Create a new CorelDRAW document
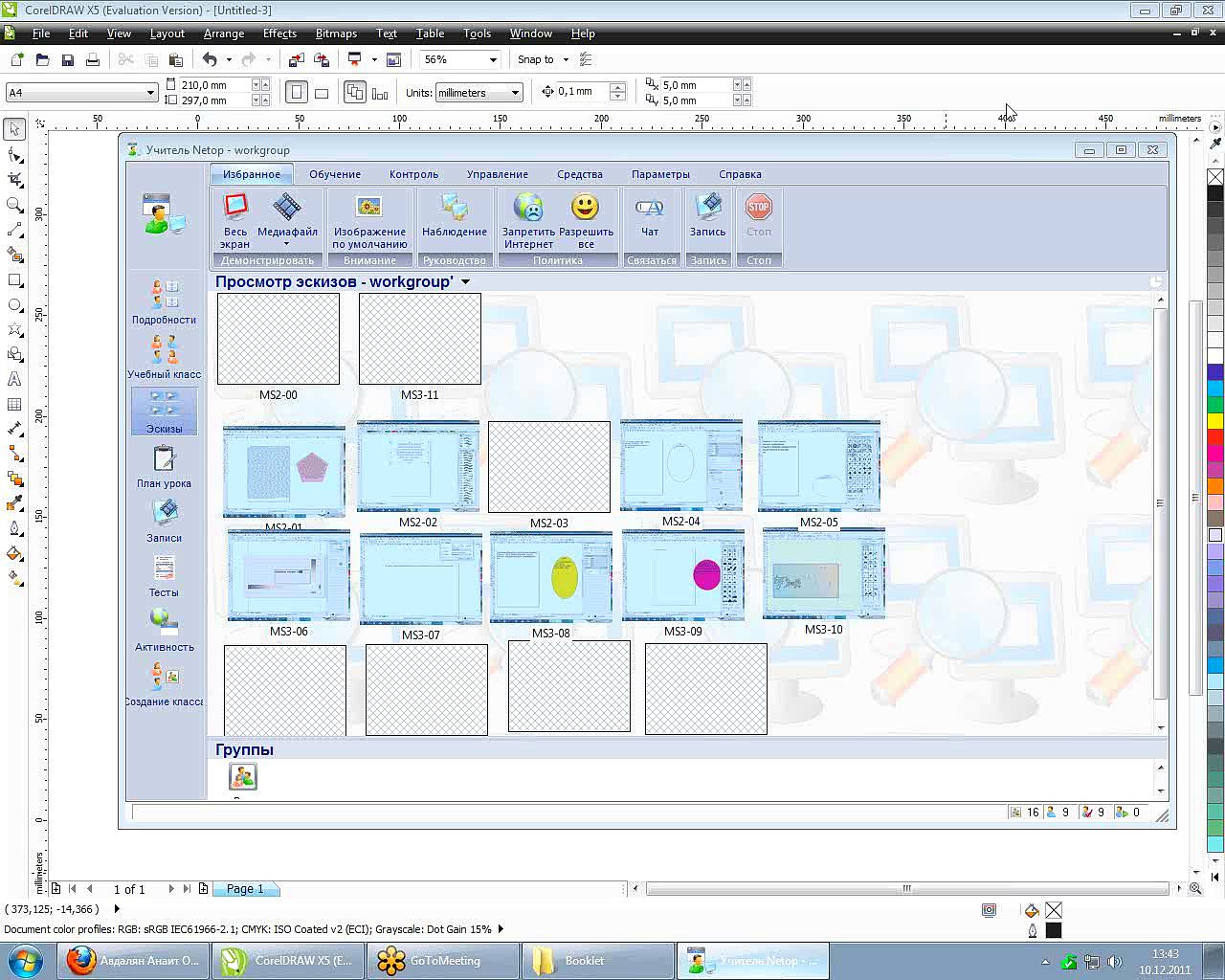This screenshot has width=1225, height=980. click(17, 59)
